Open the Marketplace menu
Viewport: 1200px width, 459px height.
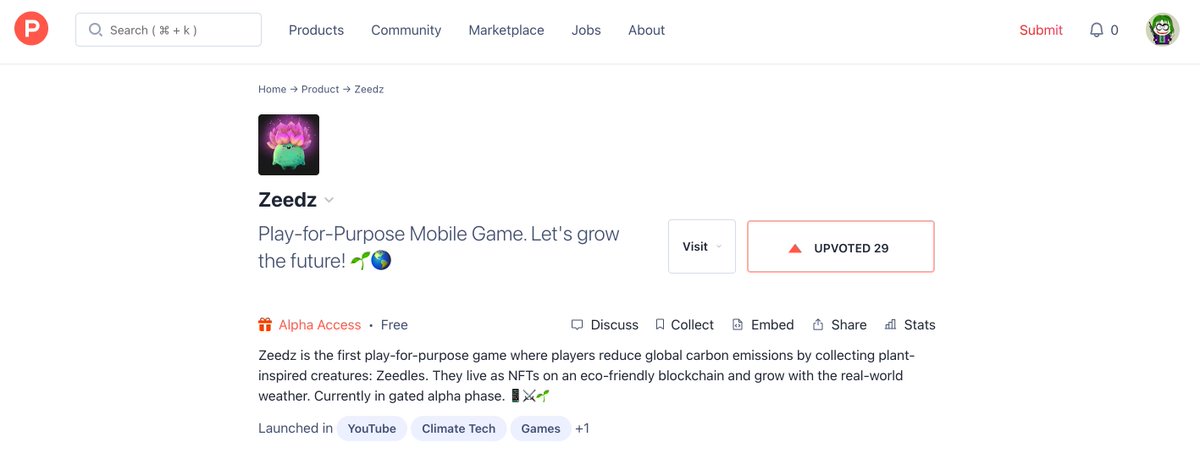point(506,30)
